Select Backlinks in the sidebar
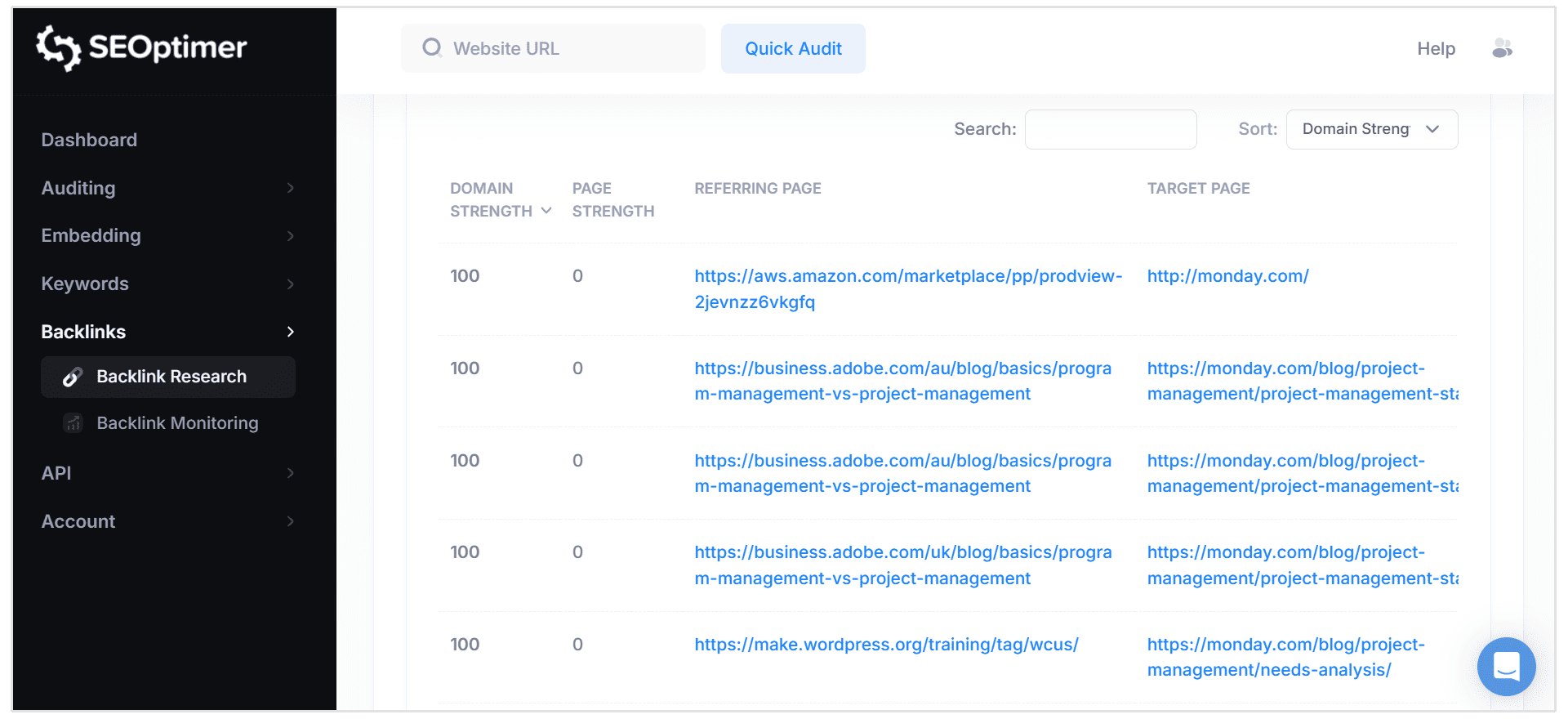 click(x=83, y=332)
